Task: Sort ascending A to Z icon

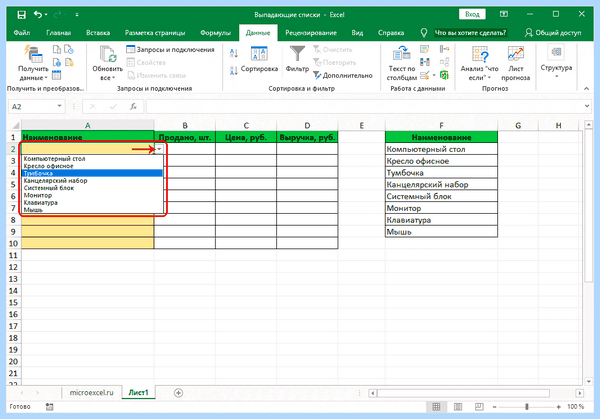Action: pyautogui.click(x=234, y=54)
